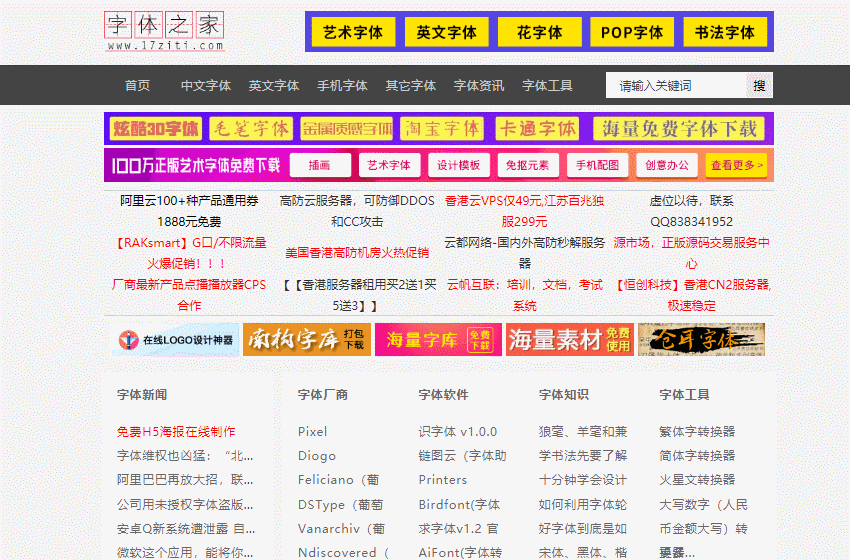850x560 pixels.
Task: Open the 炫酷3D字体 banner tag
Action: [x=156, y=128]
